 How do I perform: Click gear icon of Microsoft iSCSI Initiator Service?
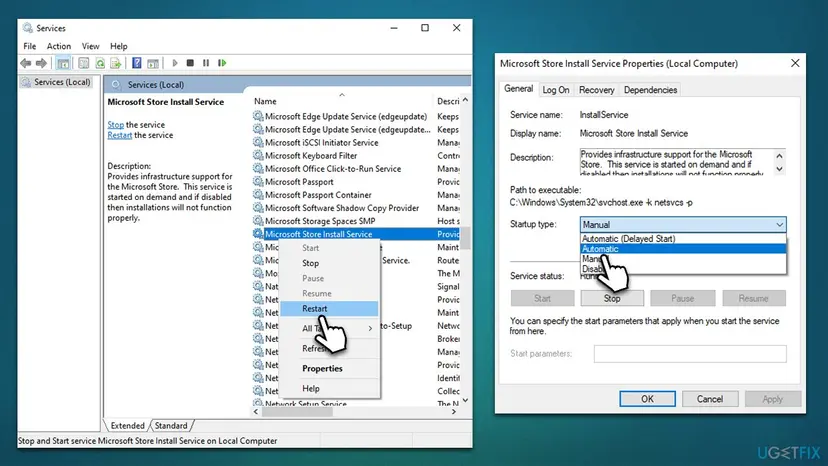point(258,142)
